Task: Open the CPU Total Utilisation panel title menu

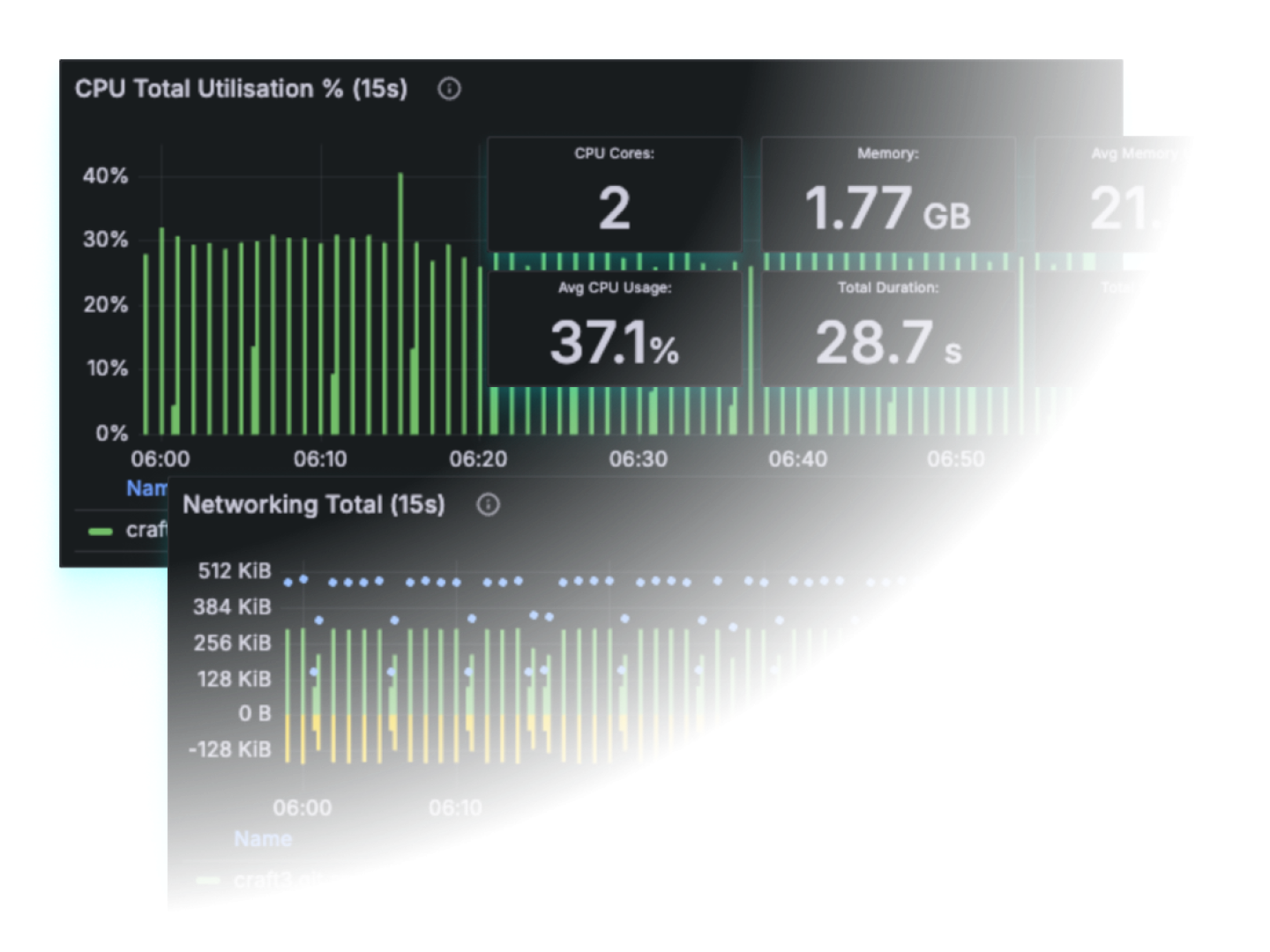Action: pyautogui.click(x=241, y=89)
